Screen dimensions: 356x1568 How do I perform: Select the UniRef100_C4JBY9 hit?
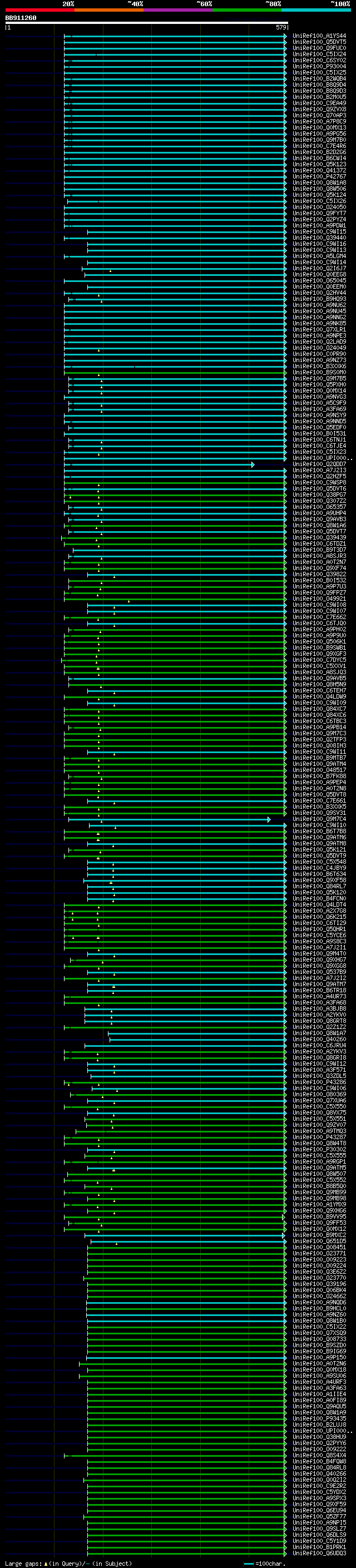tap(319, 869)
